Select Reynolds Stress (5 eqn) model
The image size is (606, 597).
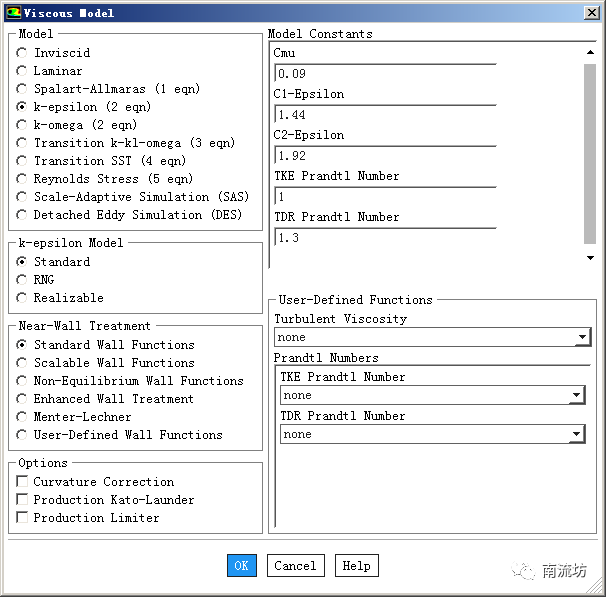(22, 179)
